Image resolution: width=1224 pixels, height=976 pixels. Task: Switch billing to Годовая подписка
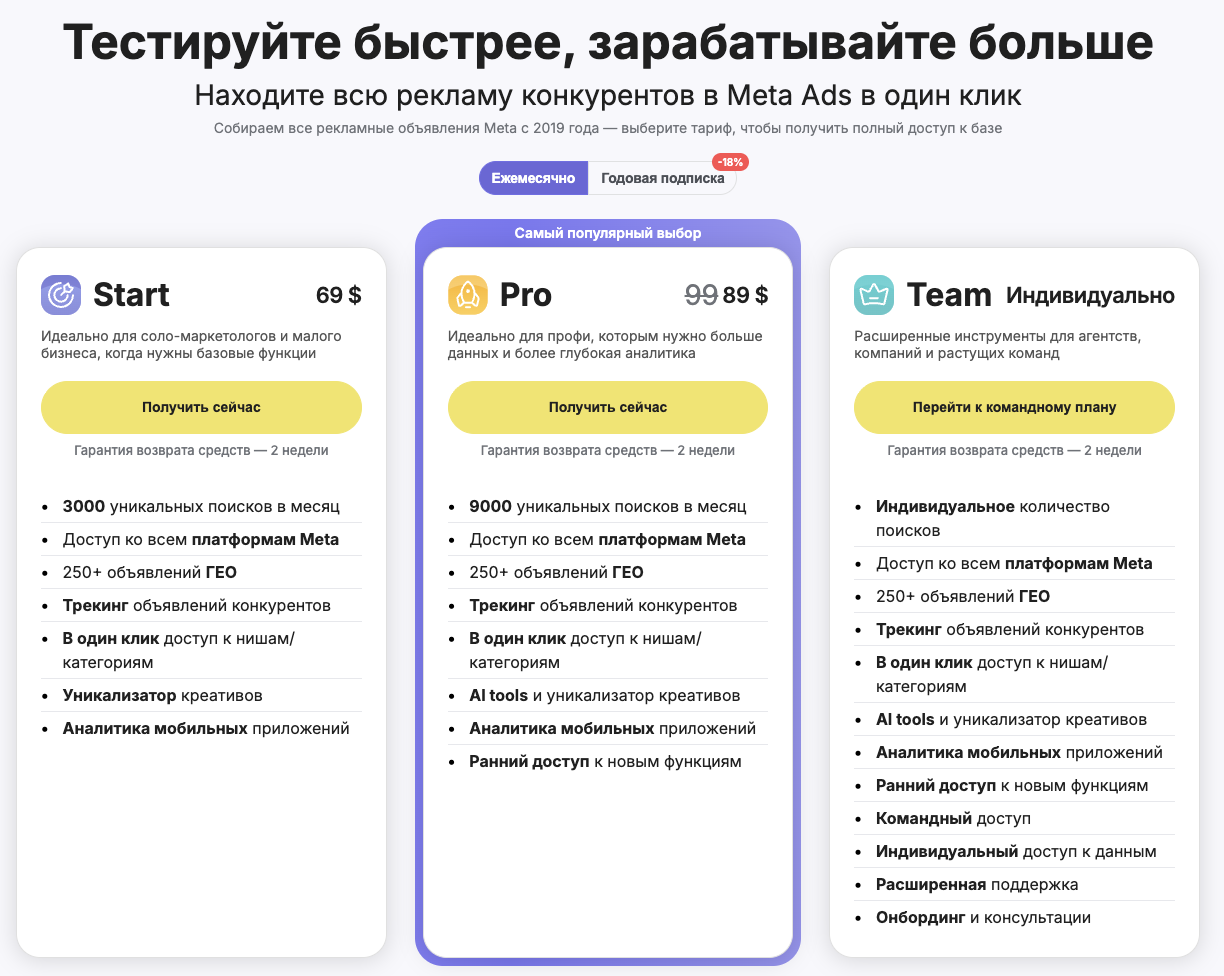point(662,178)
